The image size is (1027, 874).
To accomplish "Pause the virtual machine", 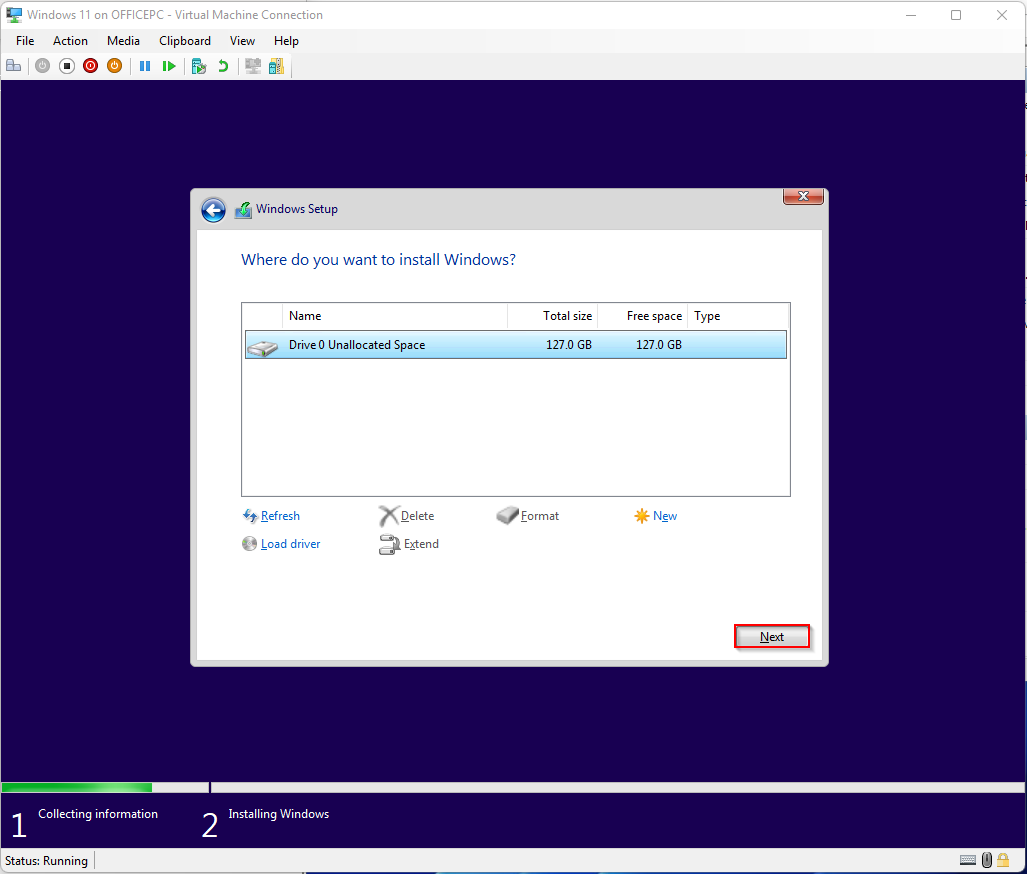I will 145,65.
